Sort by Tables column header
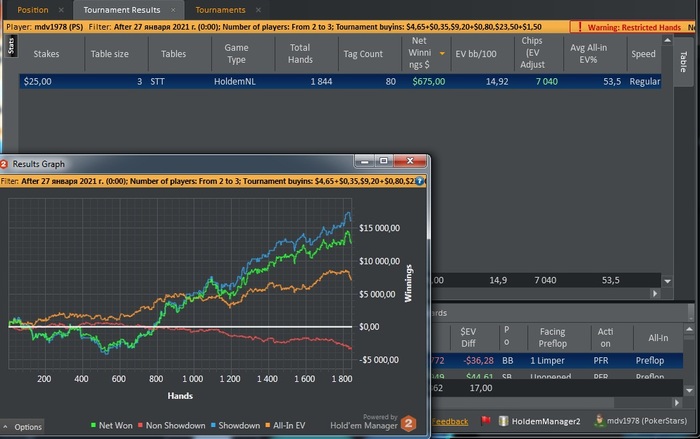 pos(173,54)
